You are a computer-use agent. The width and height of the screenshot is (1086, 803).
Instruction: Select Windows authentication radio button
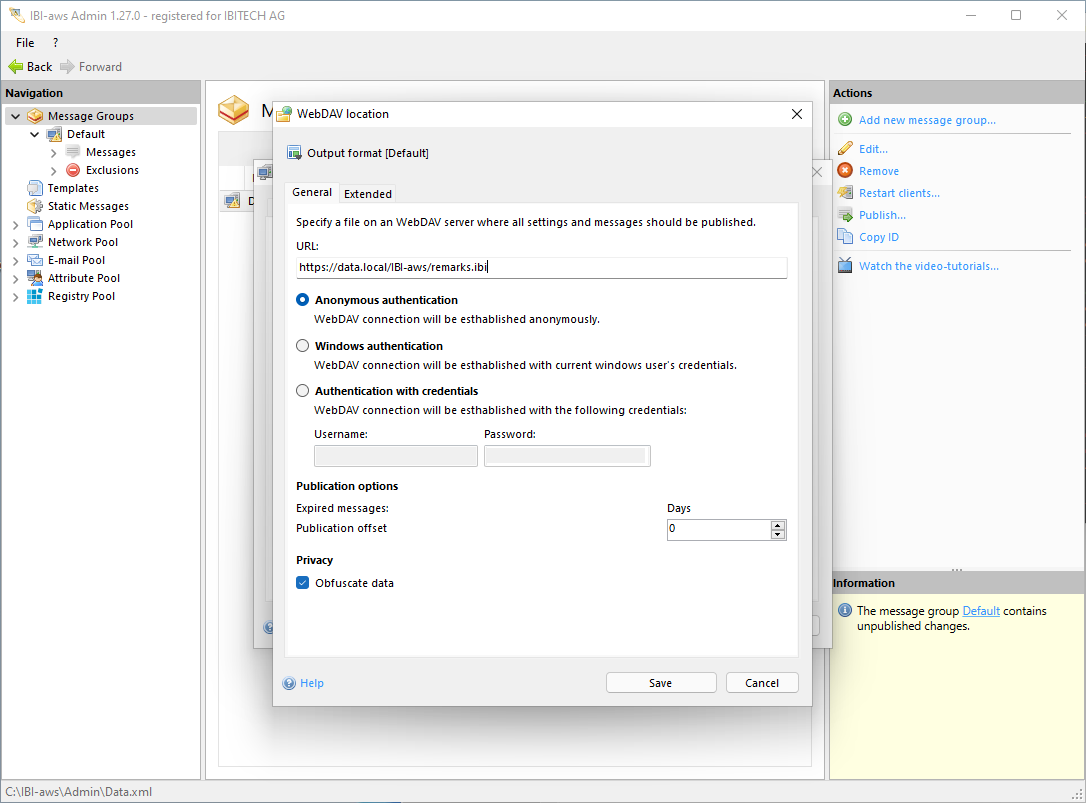(x=303, y=346)
